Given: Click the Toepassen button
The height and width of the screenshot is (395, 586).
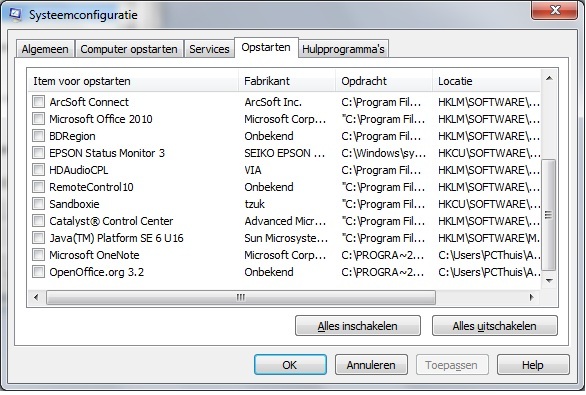Looking at the screenshot, I should click(451, 365).
